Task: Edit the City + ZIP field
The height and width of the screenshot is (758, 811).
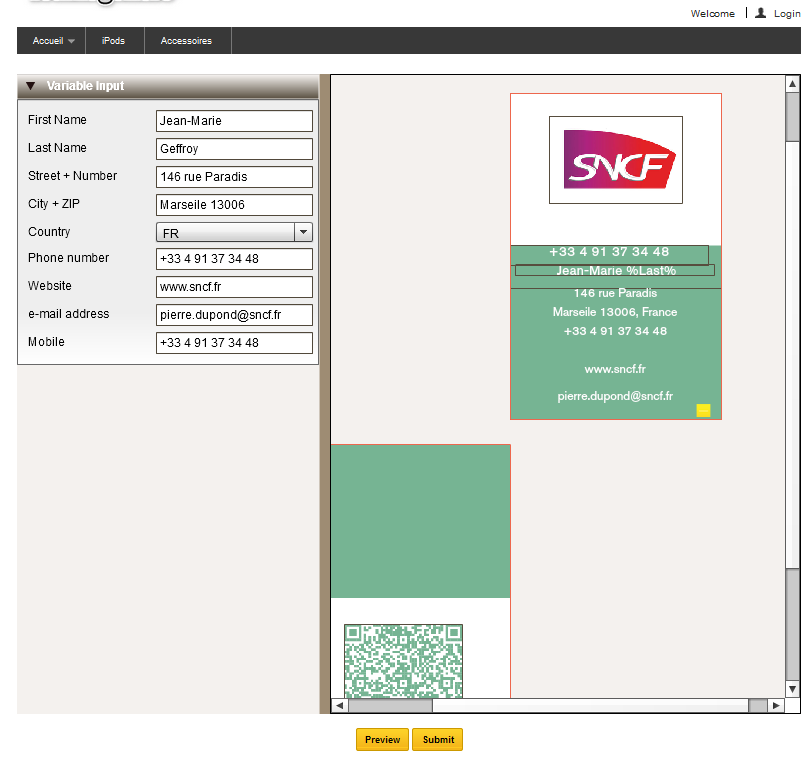Action: 234,205
